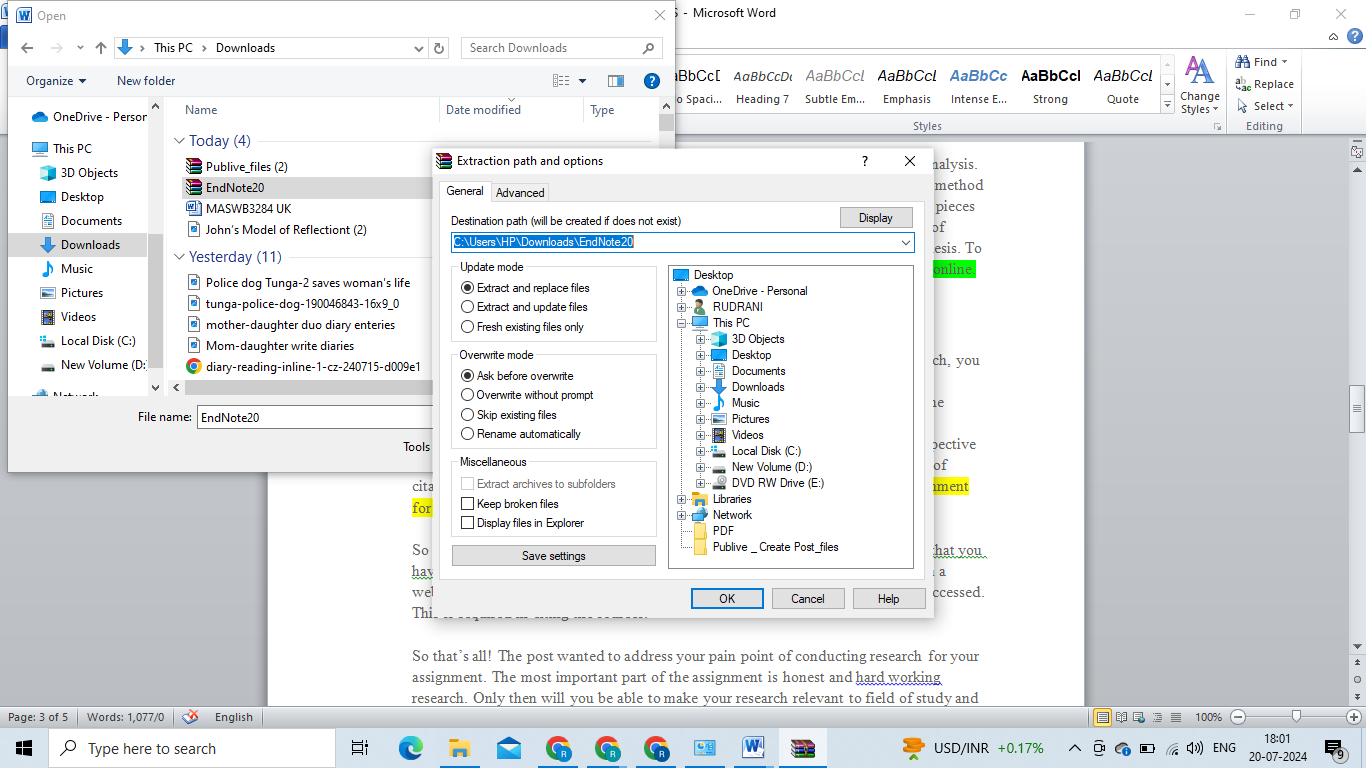1366x768 pixels.
Task: Go back in Open dialog navigation
Action: tap(27, 48)
